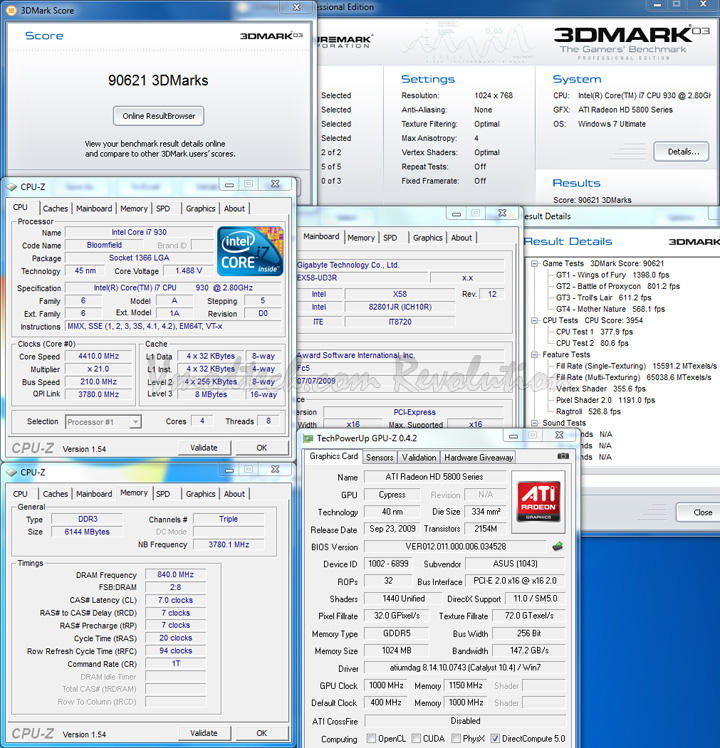Select Pixel Shader 2.0 result row
Screen dimensions: 720x748
pyautogui.click(x=605, y=400)
